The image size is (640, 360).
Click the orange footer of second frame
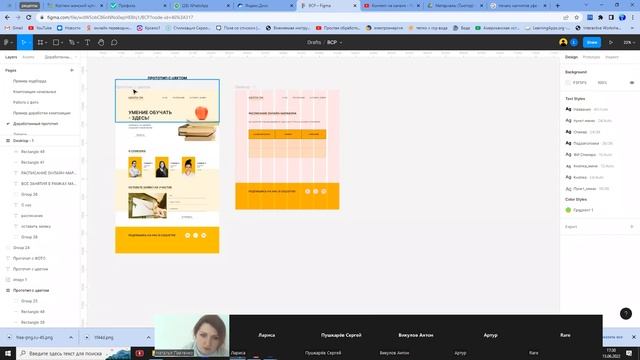287,196
